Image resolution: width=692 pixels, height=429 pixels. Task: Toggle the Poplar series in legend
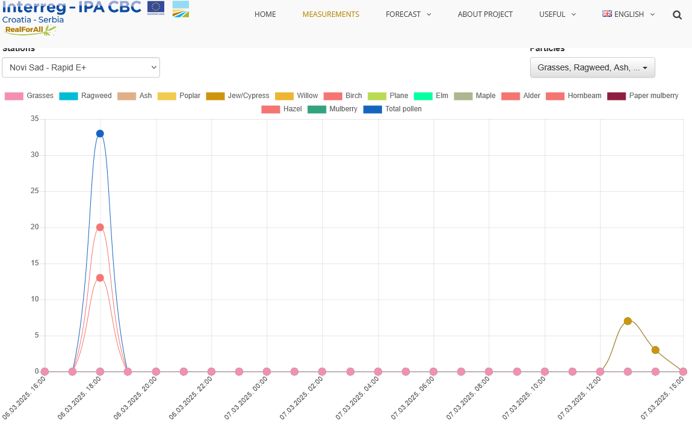pyautogui.click(x=179, y=96)
